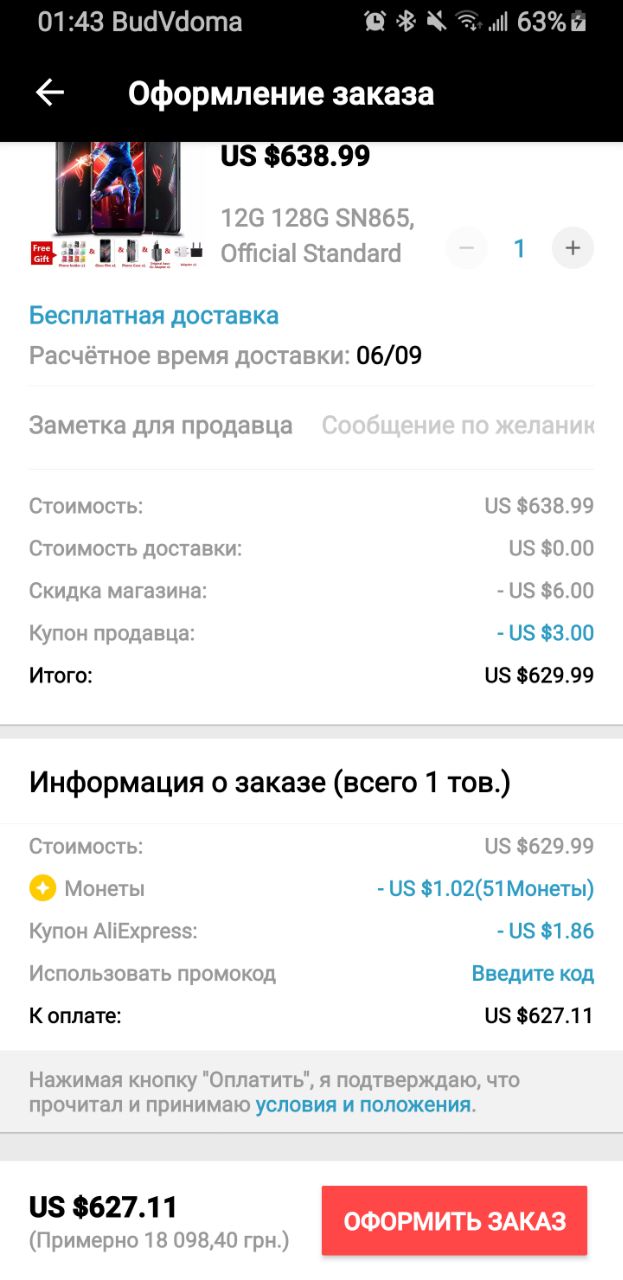
Task: Decrease quantity with the minus button
Action: (466, 248)
